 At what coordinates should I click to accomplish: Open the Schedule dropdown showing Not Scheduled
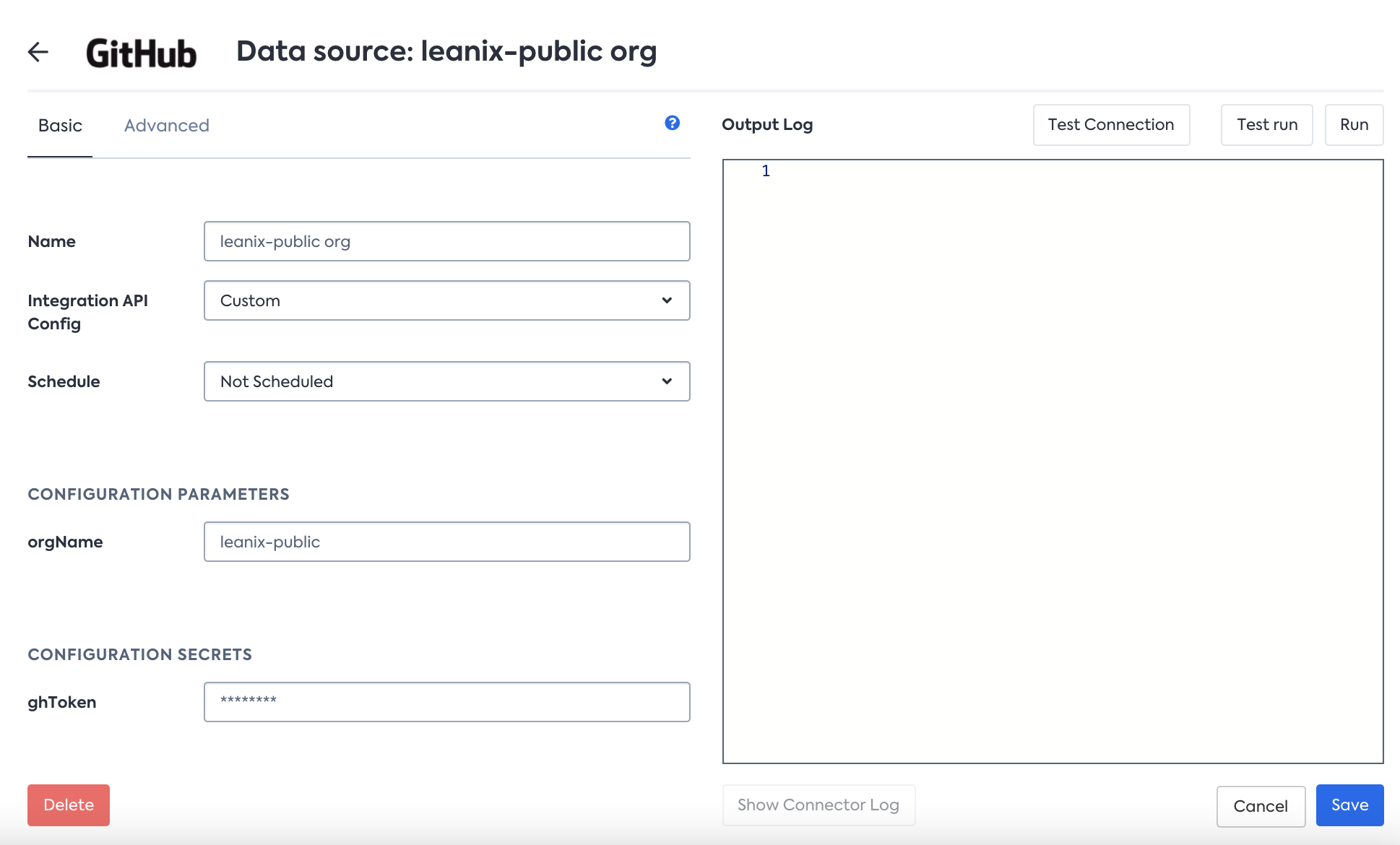pyautogui.click(x=446, y=381)
